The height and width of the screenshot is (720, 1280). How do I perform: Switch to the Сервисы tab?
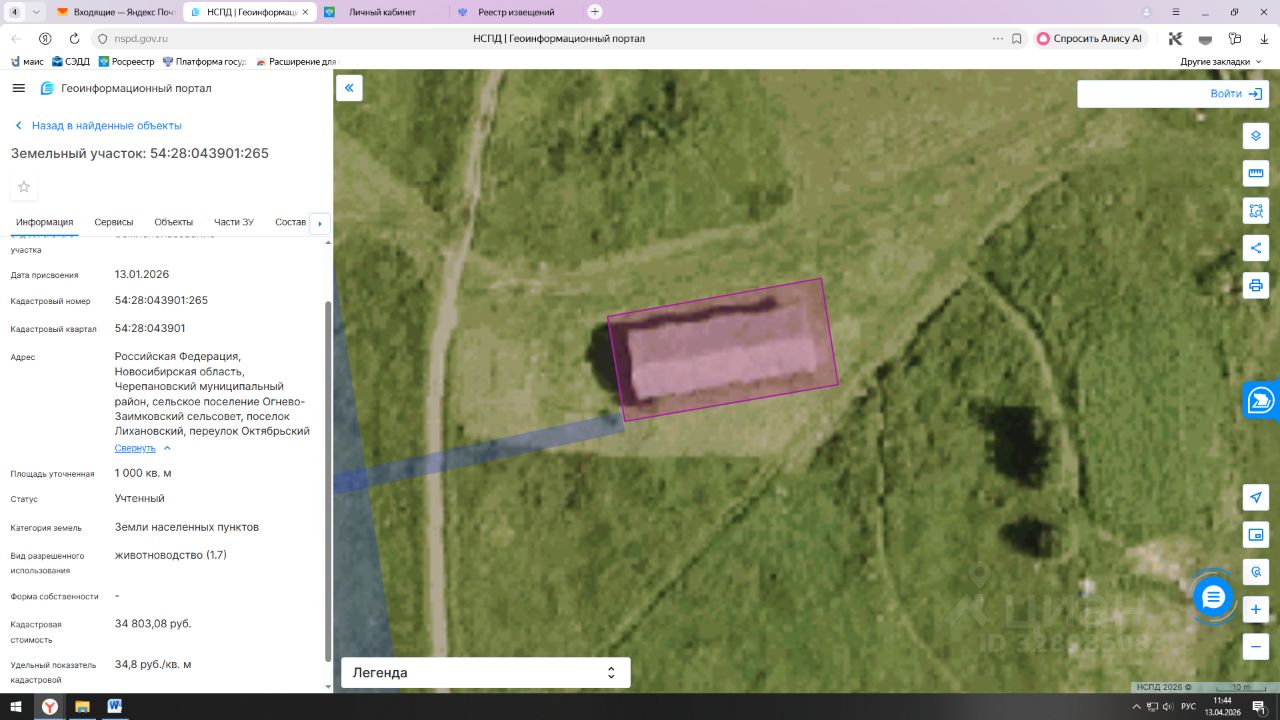[114, 222]
